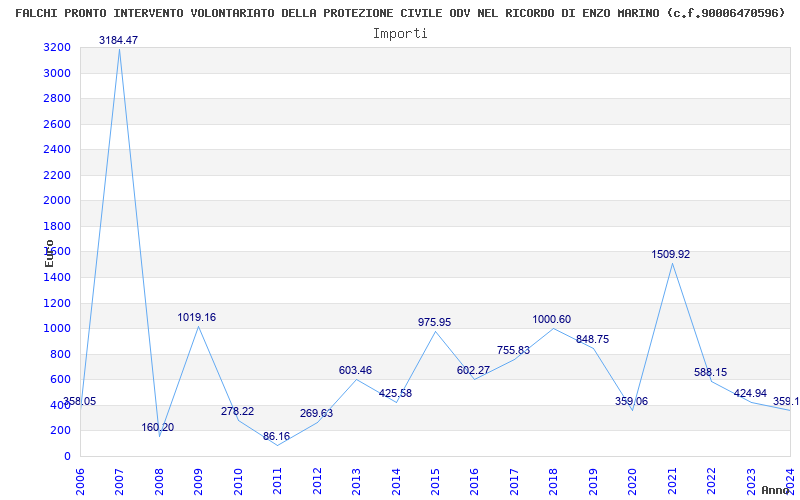The image size is (800, 500).
Task: Click the 358.05 data label
Action: (x=80, y=401)
